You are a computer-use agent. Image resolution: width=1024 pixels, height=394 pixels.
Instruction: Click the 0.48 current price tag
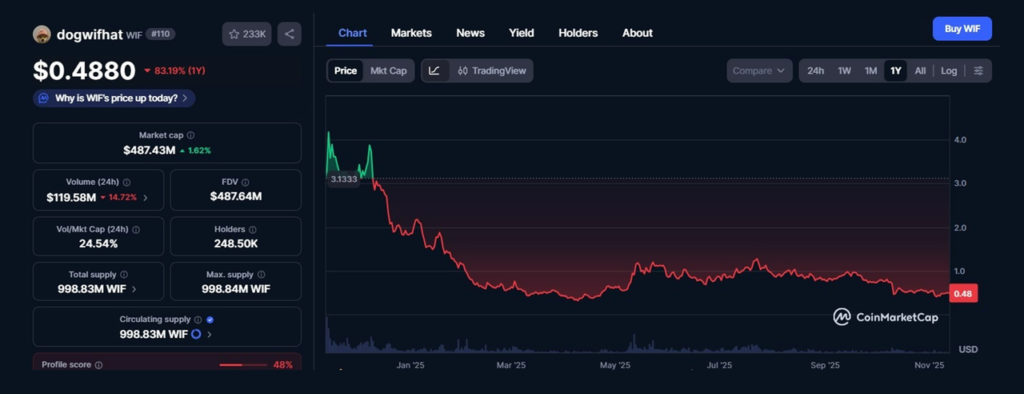pos(963,294)
